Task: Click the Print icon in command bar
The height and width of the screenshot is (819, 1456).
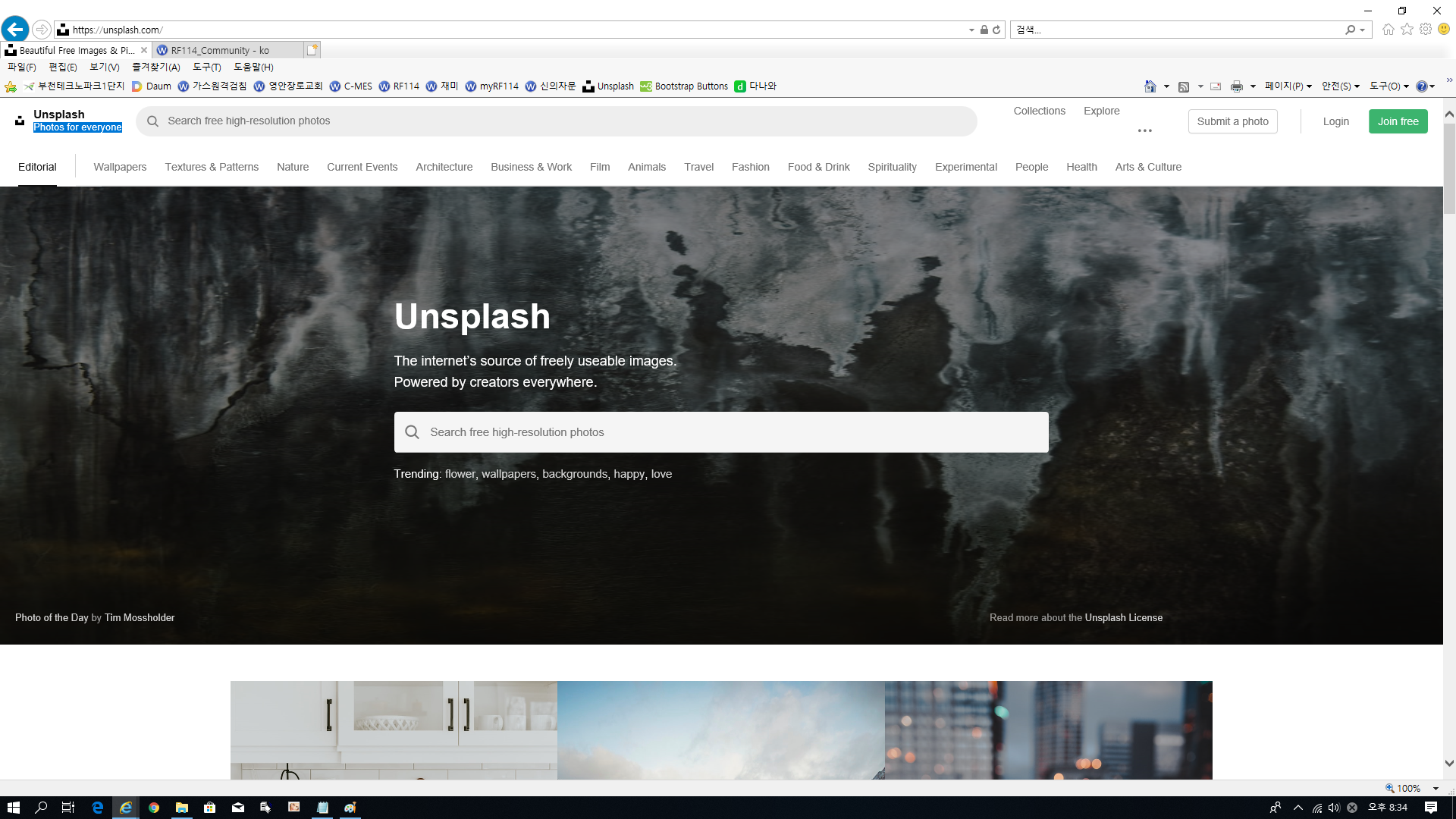Action: (1237, 86)
